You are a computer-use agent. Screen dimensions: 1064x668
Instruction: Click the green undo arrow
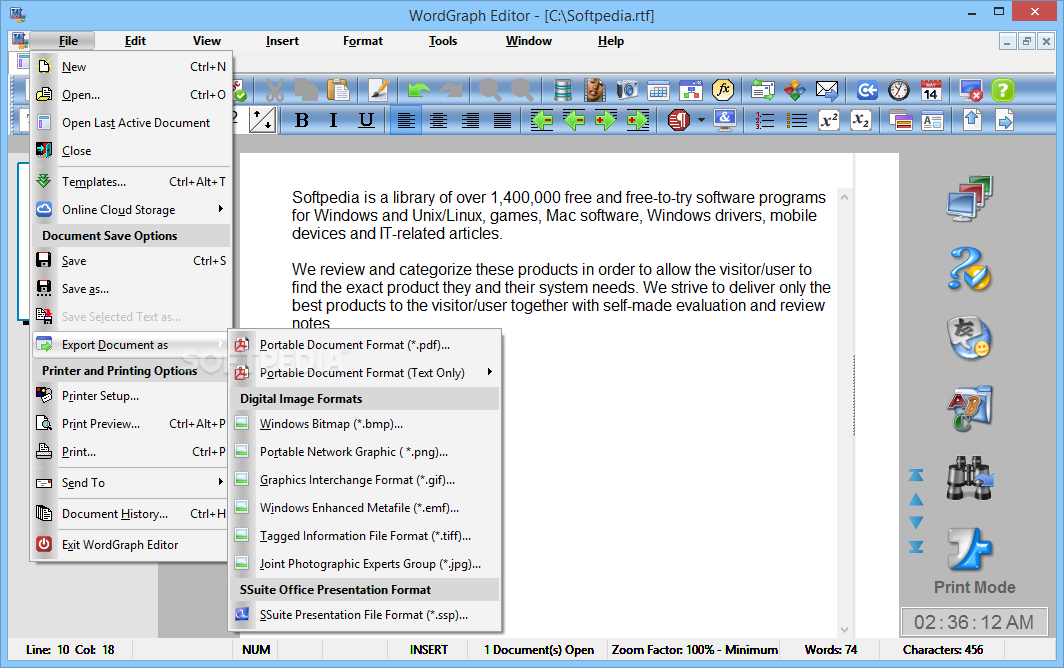click(419, 90)
